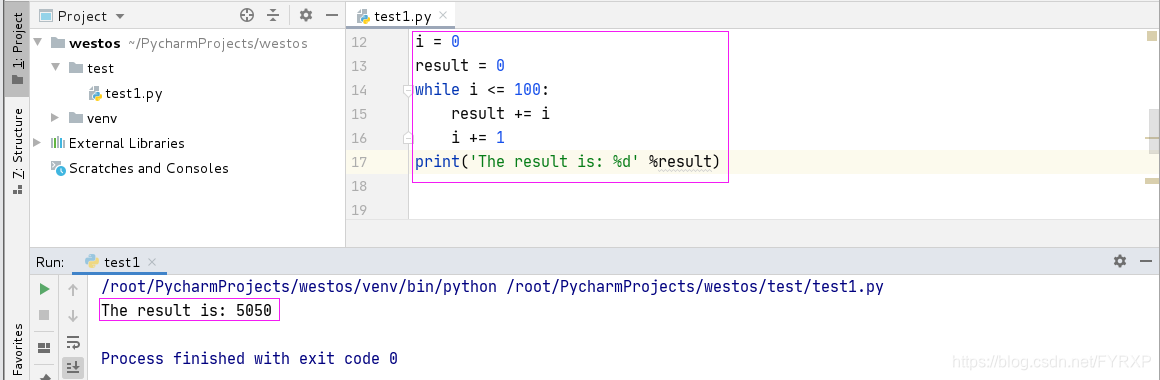Click line number 17 in the gutter
The width and height of the screenshot is (1160, 380).
pyautogui.click(x=360, y=162)
